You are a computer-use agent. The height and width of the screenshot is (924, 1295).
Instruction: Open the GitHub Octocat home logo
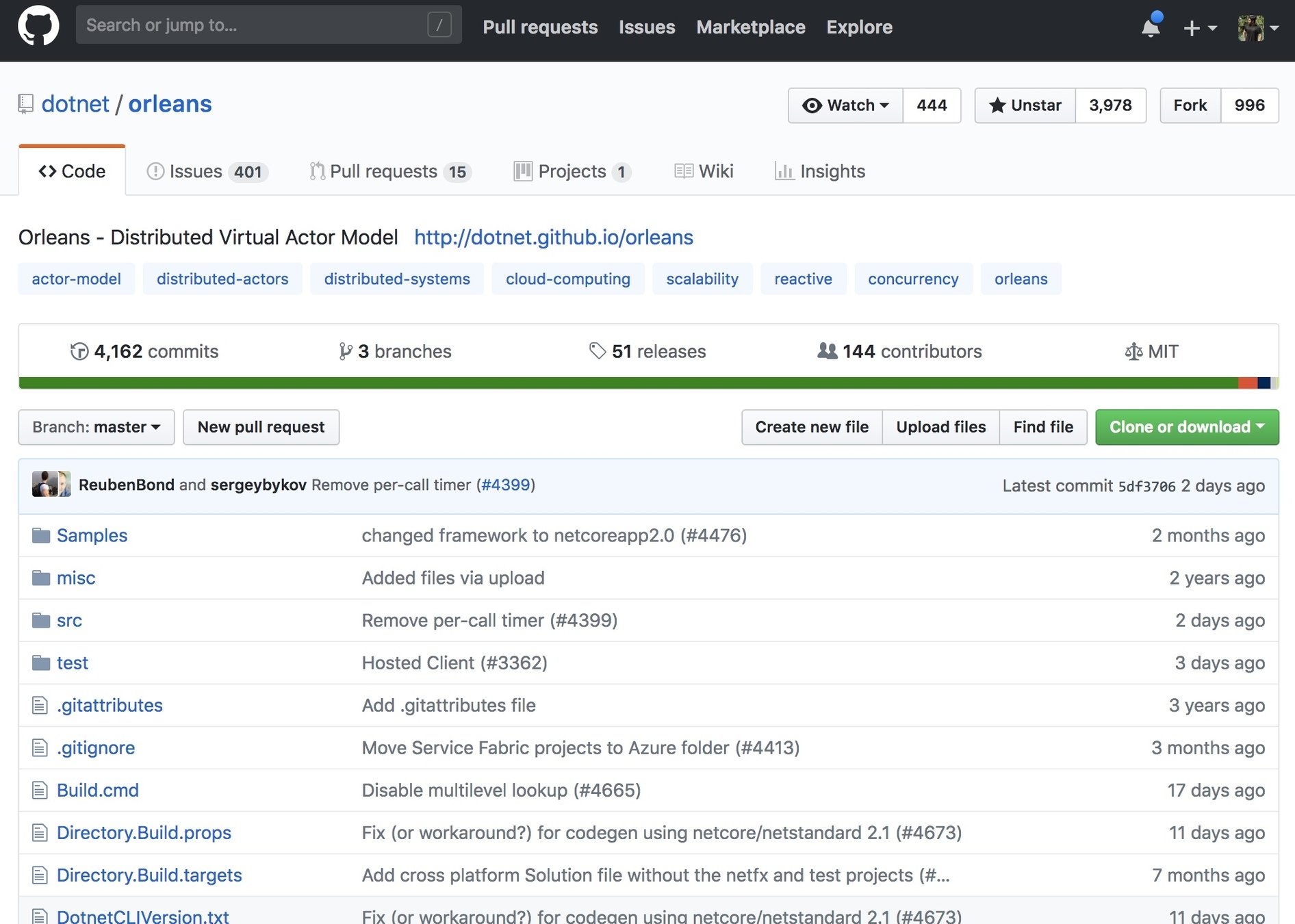38,26
